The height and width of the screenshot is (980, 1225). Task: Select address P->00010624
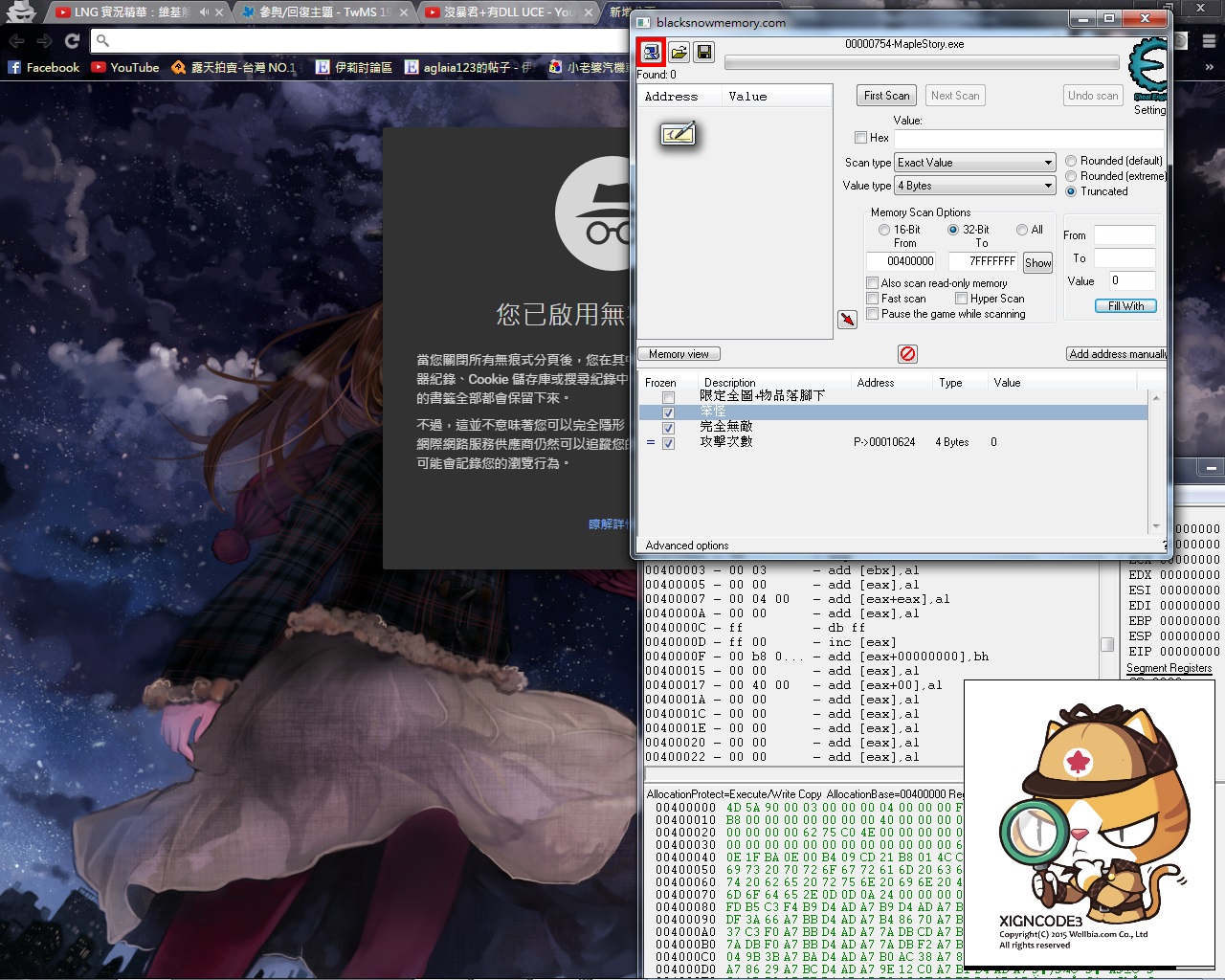[x=884, y=442]
